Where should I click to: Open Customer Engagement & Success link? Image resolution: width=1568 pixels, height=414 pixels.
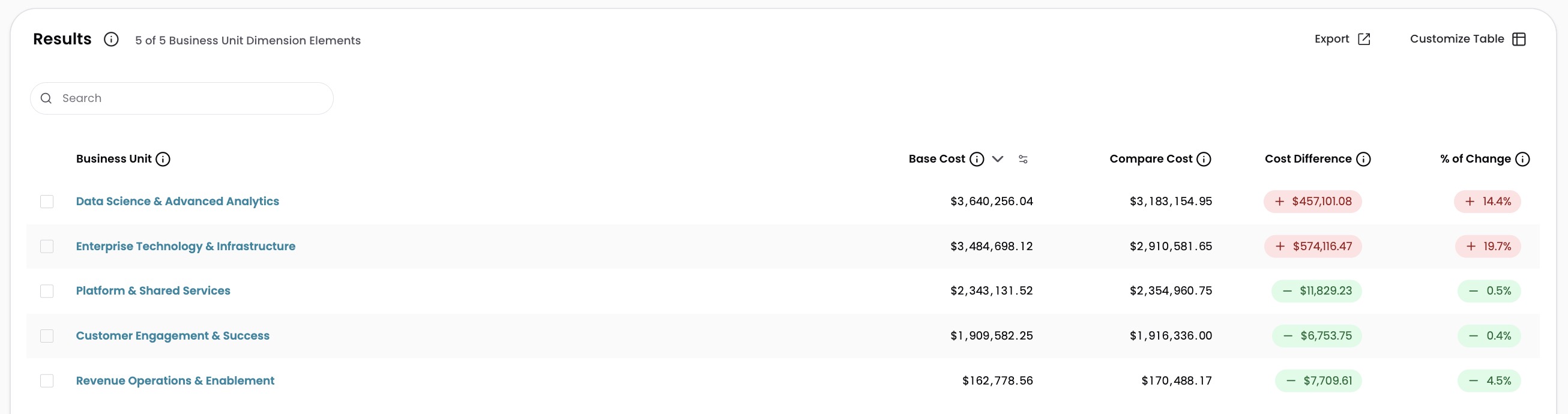[x=173, y=335]
